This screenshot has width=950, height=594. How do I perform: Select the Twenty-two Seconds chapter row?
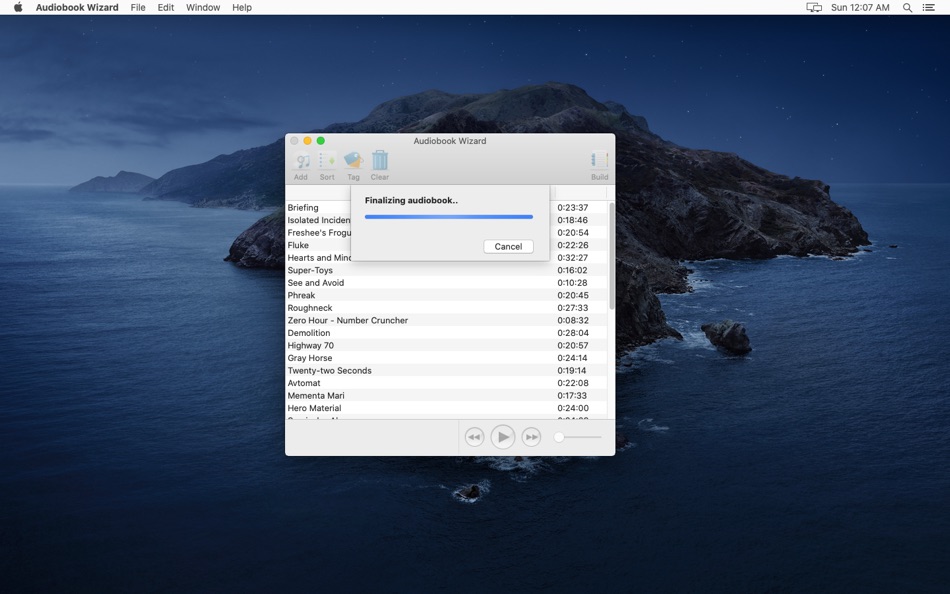(x=447, y=370)
